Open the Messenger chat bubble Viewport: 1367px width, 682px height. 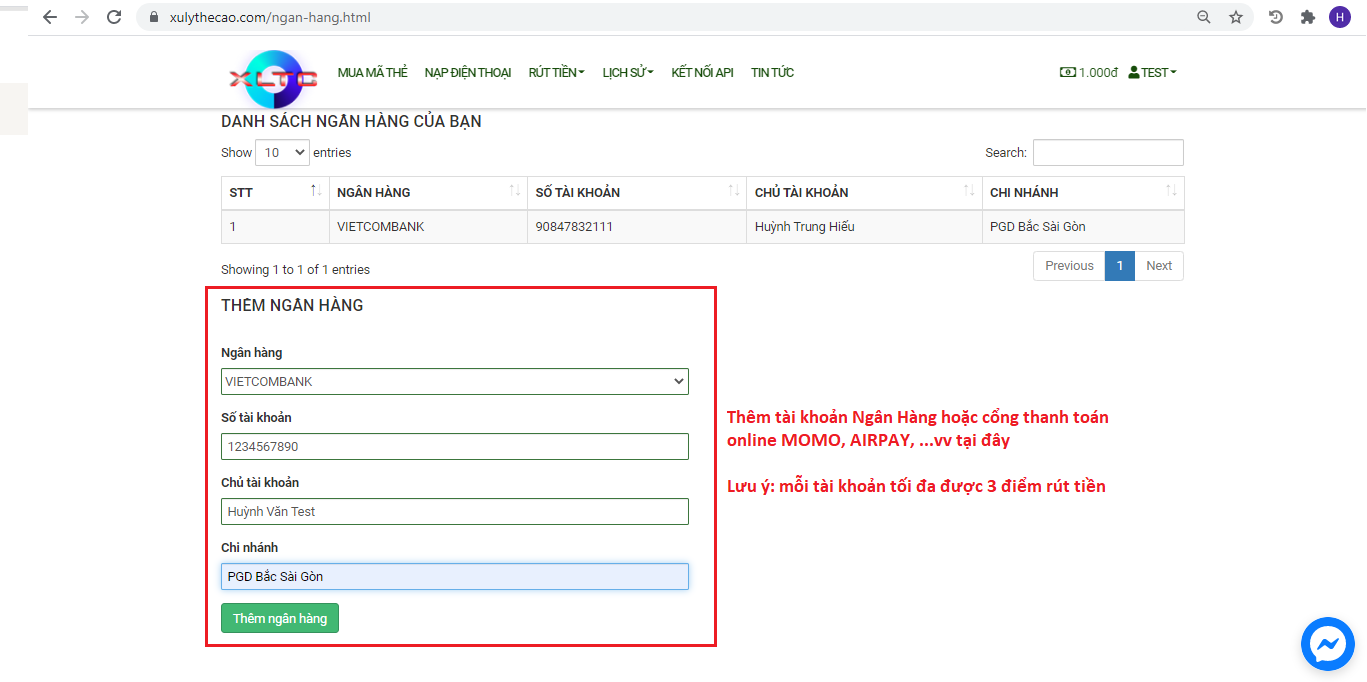[x=1328, y=644]
